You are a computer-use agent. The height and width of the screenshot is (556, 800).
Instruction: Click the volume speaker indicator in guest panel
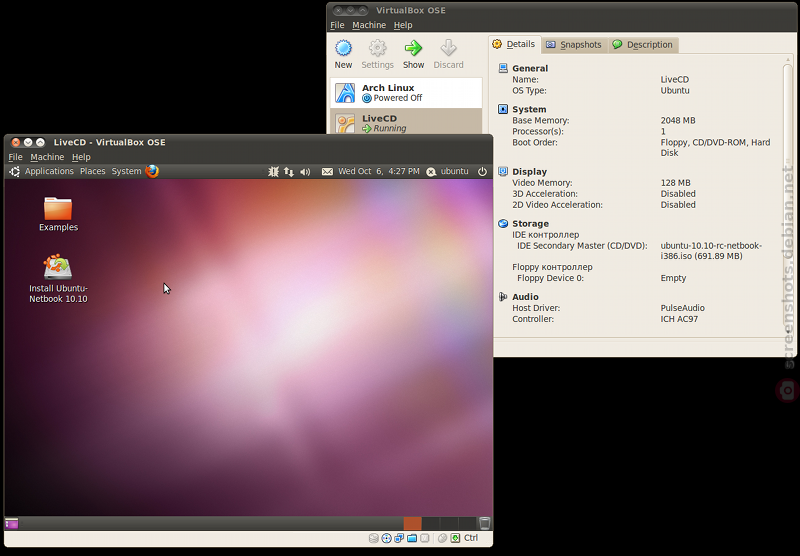click(x=305, y=172)
